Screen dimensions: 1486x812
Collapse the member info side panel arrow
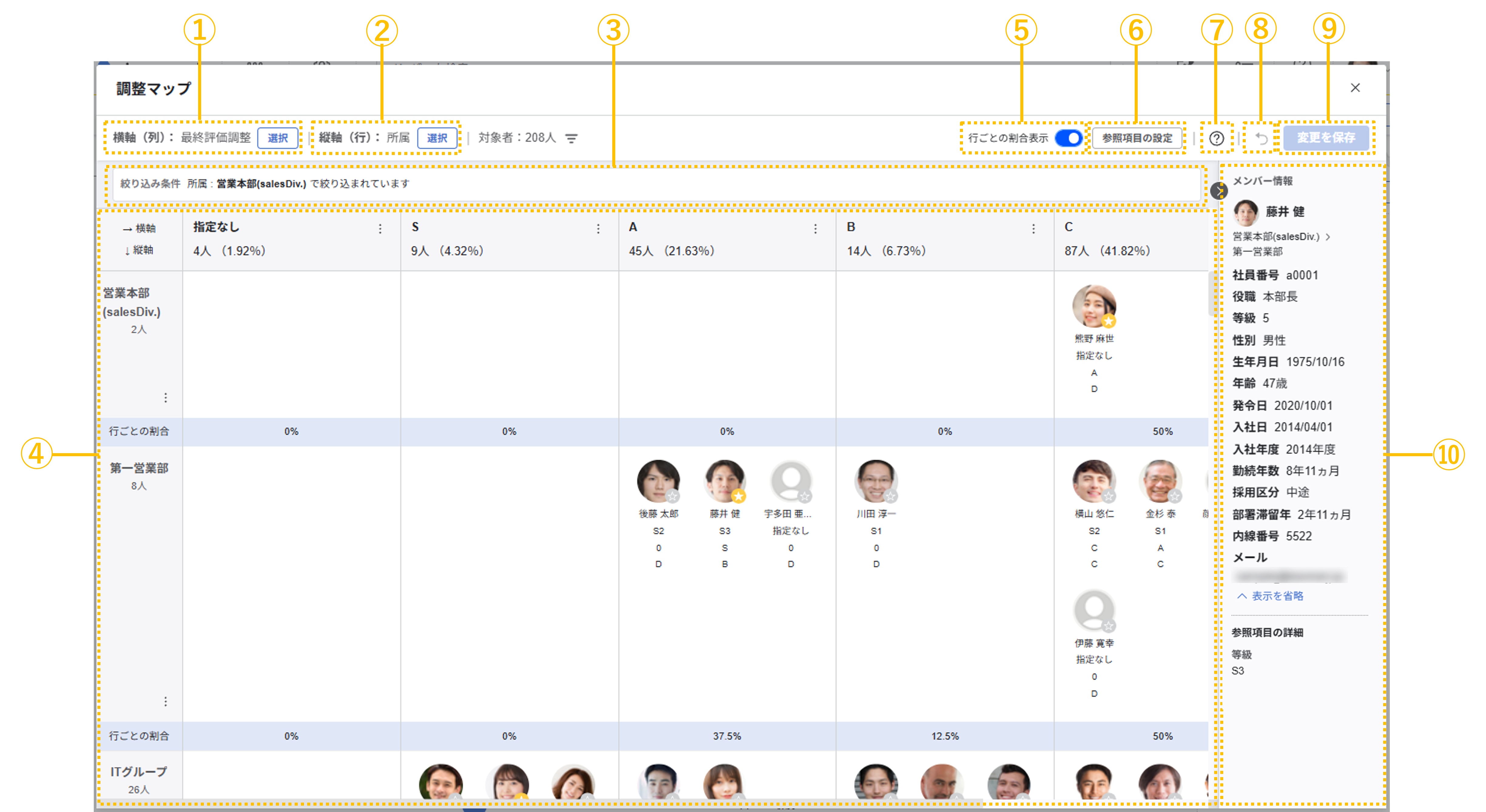tap(1219, 191)
